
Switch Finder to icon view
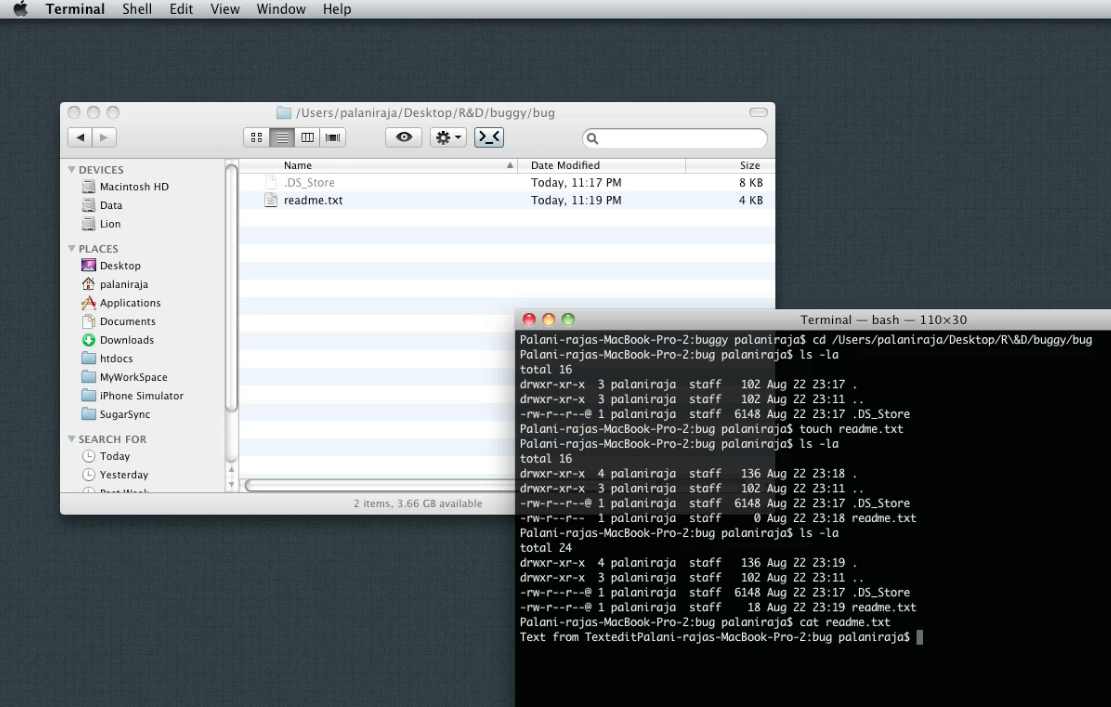click(256, 137)
